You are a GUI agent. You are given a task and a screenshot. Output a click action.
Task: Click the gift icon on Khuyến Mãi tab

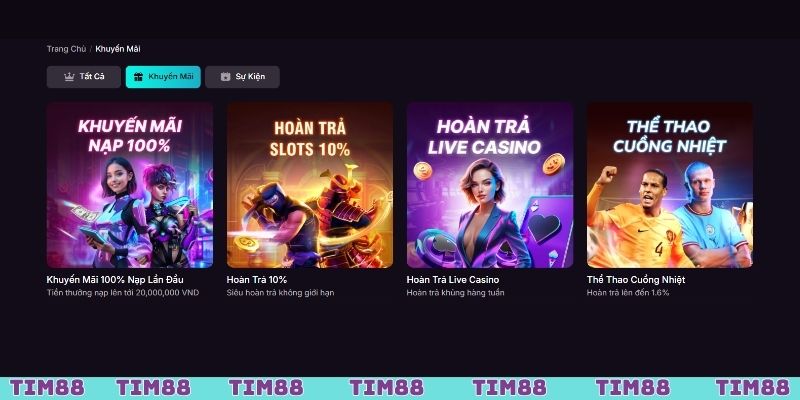click(138, 77)
